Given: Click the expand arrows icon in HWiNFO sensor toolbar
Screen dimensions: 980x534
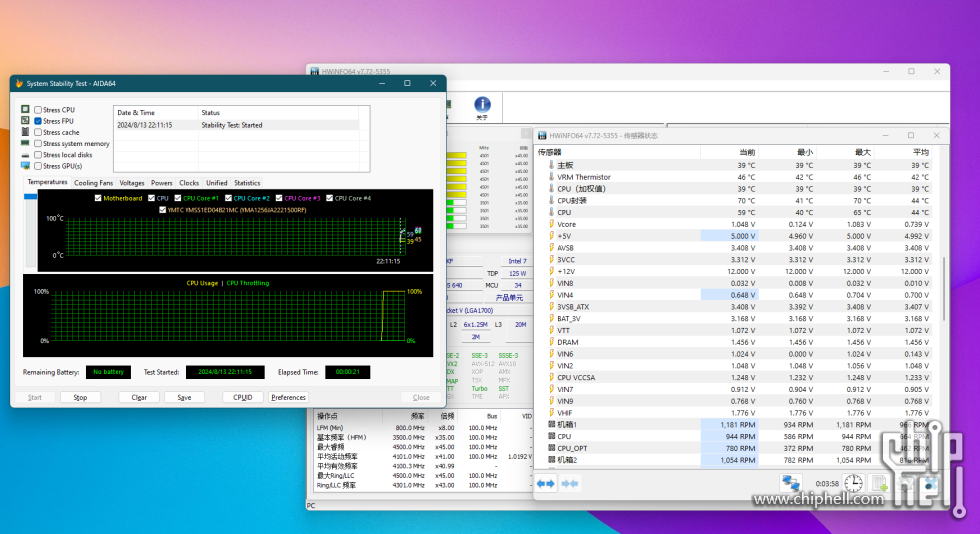Looking at the screenshot, I should 546,483.
